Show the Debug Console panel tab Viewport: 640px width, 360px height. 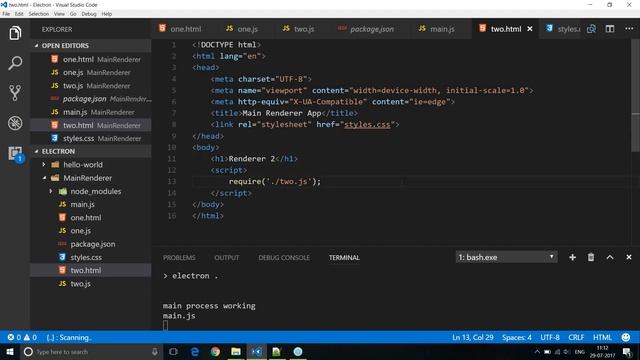coord(284,258)
